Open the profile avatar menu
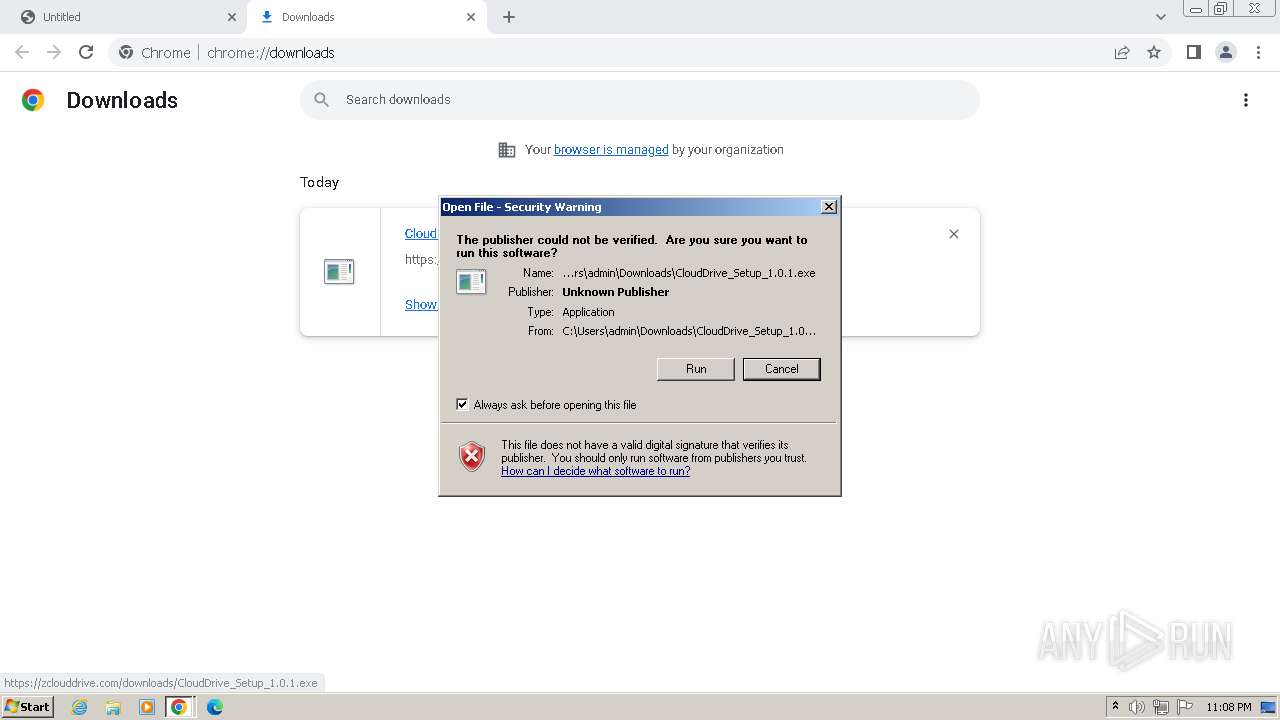Viewport: 1280px width, 720px height. coord(1225,53)
